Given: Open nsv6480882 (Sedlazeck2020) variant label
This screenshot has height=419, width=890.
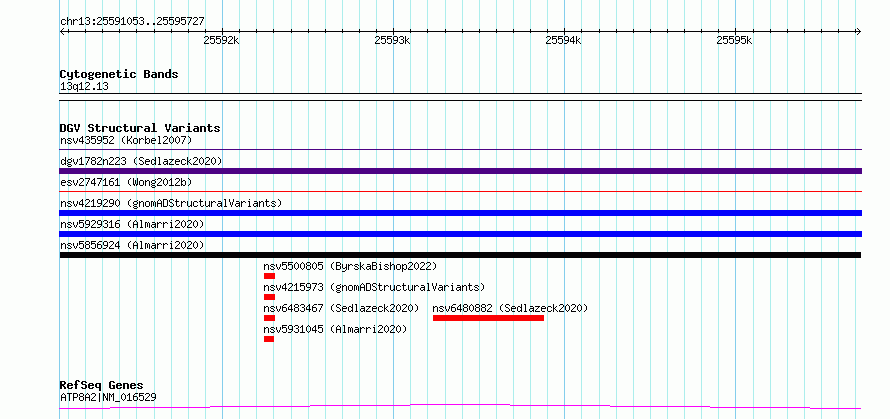Looking at the screenshot, I should tap(510, 308).
